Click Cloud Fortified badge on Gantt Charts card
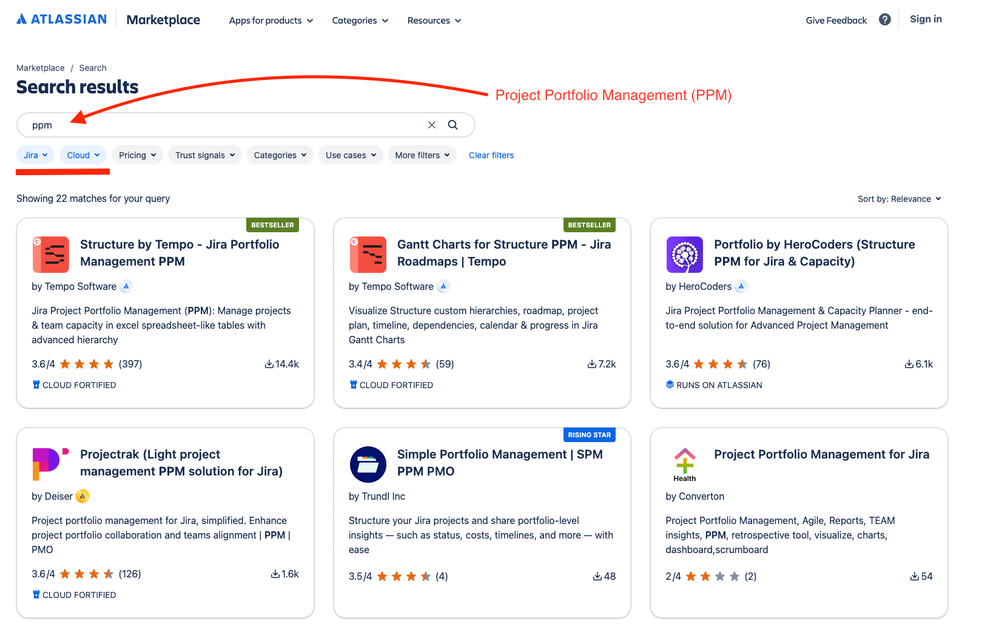 pyautogui.click(x=391, y=385)
